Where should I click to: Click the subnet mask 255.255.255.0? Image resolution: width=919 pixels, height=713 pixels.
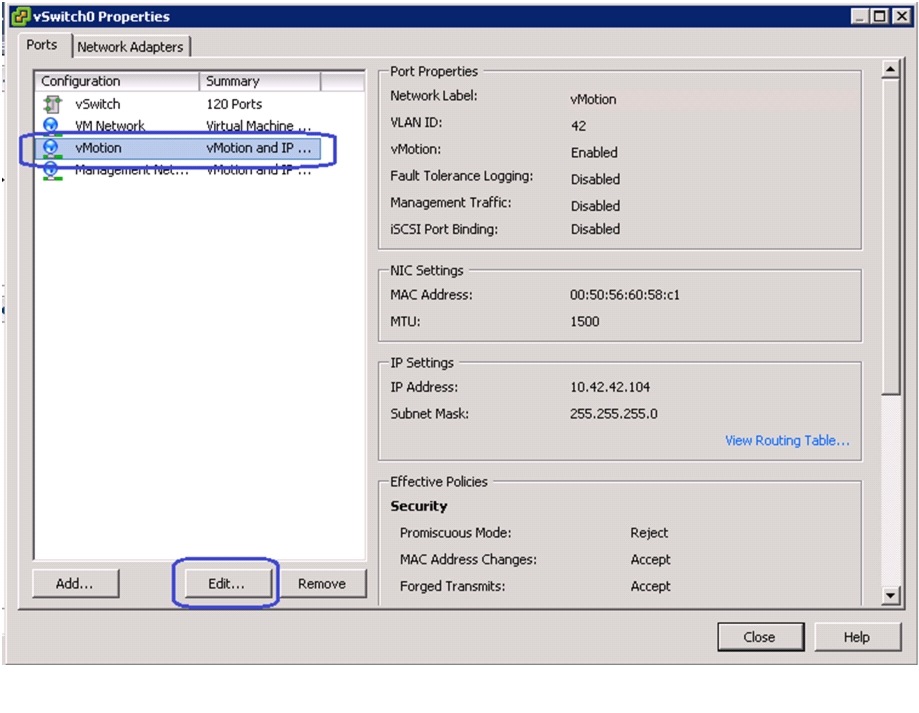click(614, 414)
